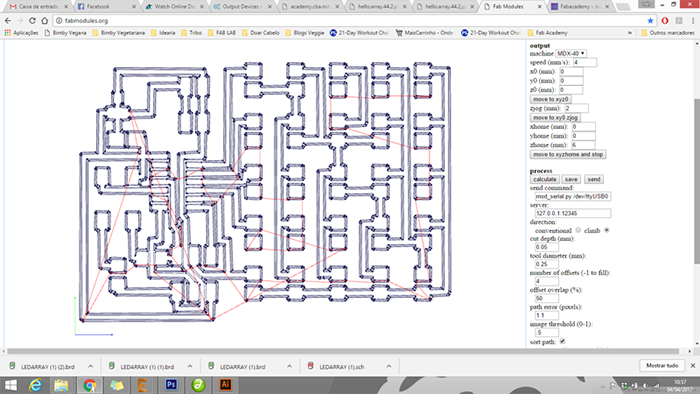The image size is (700, 394).
Task: Open Outros marcadores folder
Action: 668,33
